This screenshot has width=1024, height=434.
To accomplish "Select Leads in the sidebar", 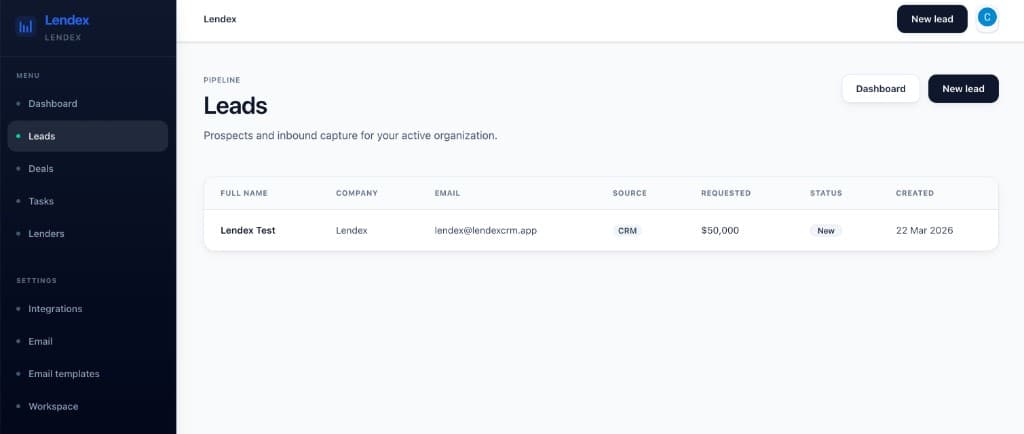I will pyautogui.click(x=42, y=136).
